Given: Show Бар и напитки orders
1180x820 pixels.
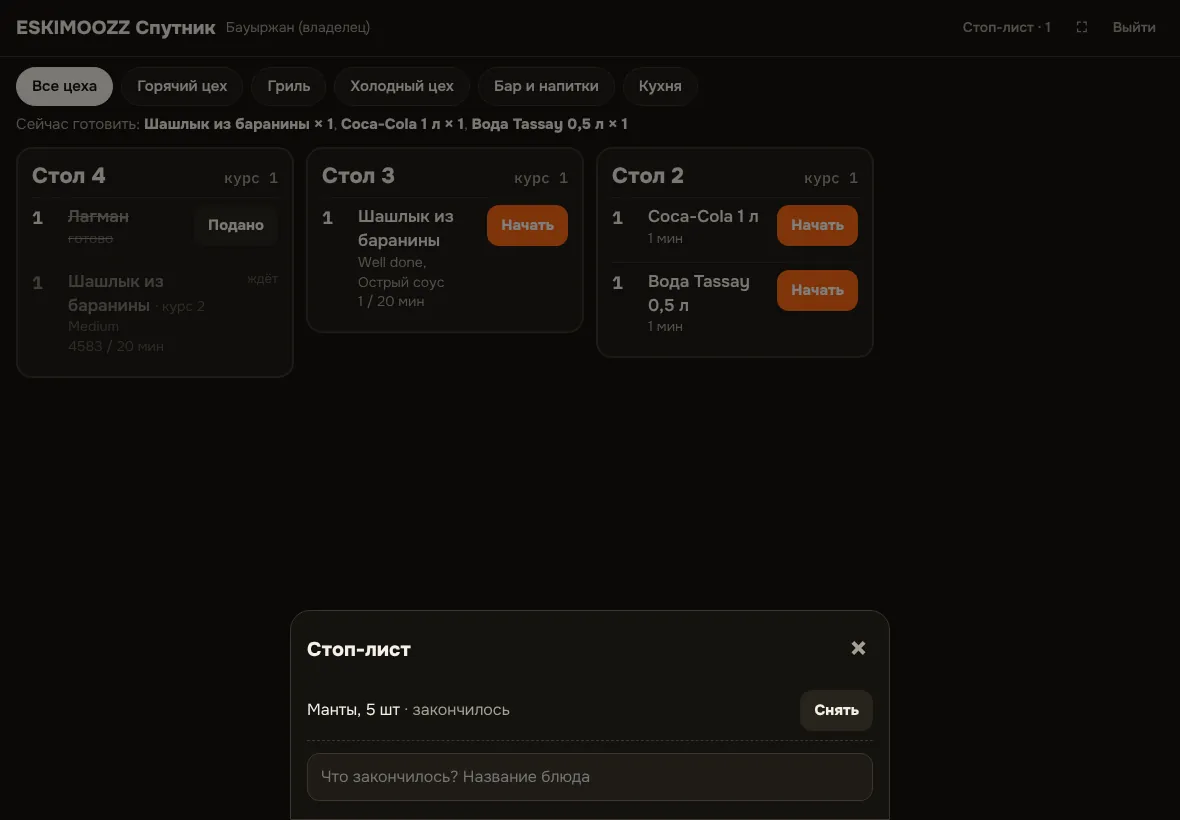Looking at the screenshot, I should click(546, 86).
